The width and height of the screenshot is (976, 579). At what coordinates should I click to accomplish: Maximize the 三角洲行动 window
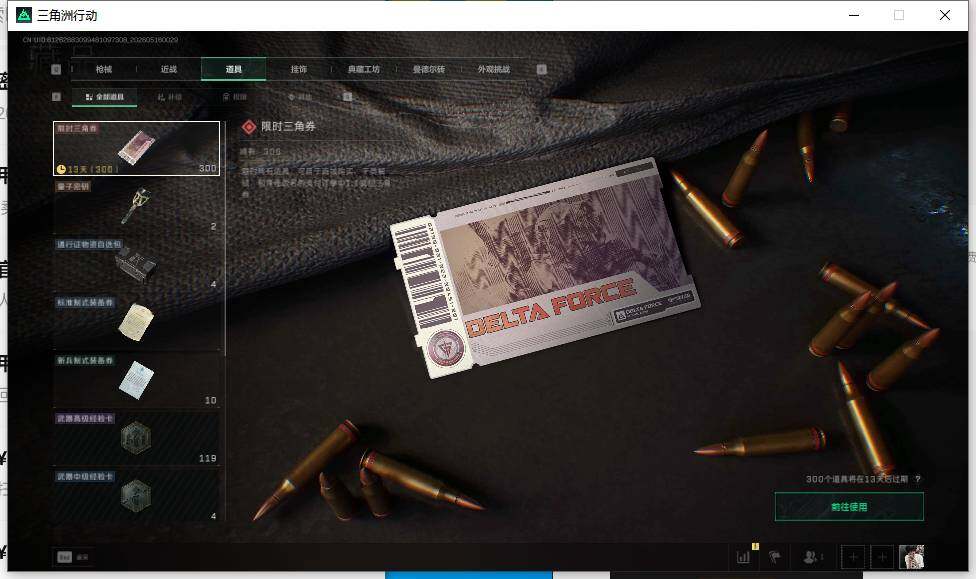click(x=899, y=15)
